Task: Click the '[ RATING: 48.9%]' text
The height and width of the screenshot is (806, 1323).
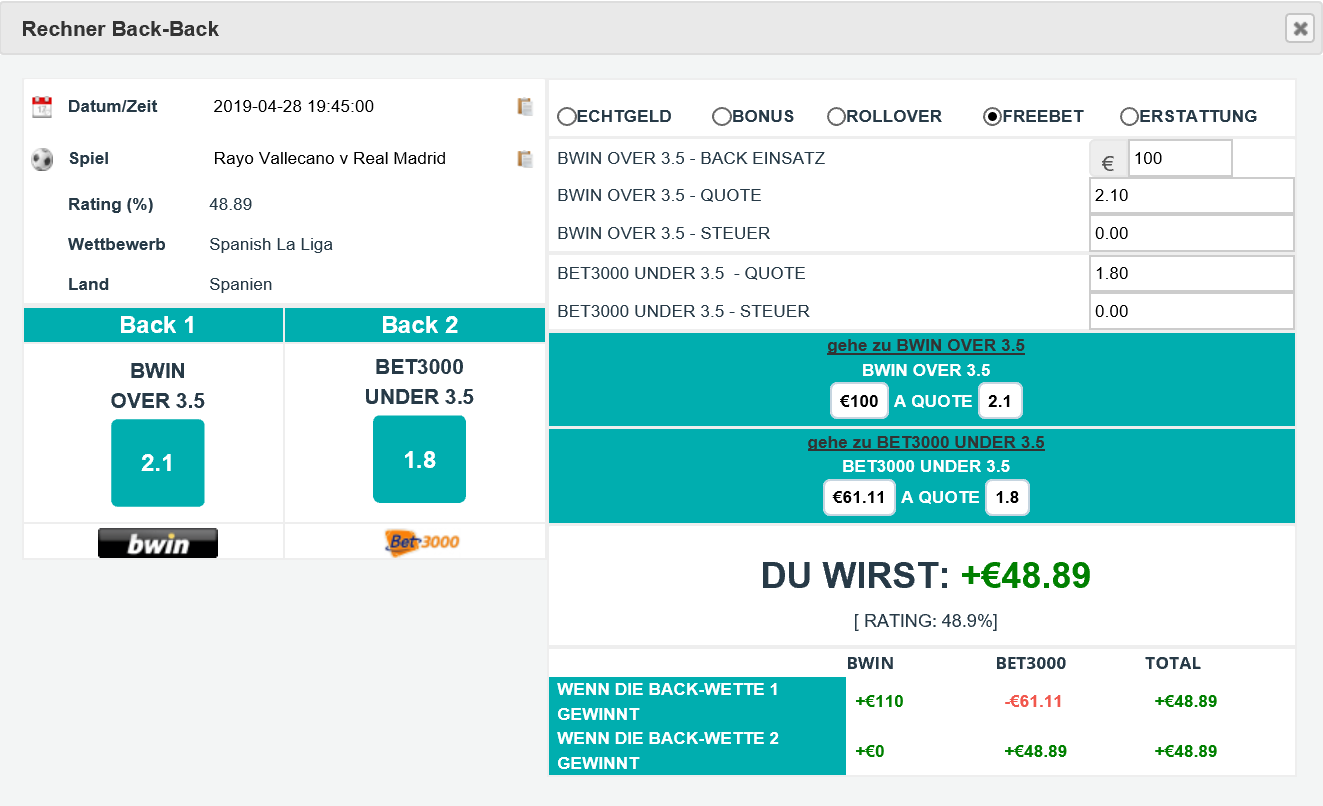Action: [x=926, y=621]
